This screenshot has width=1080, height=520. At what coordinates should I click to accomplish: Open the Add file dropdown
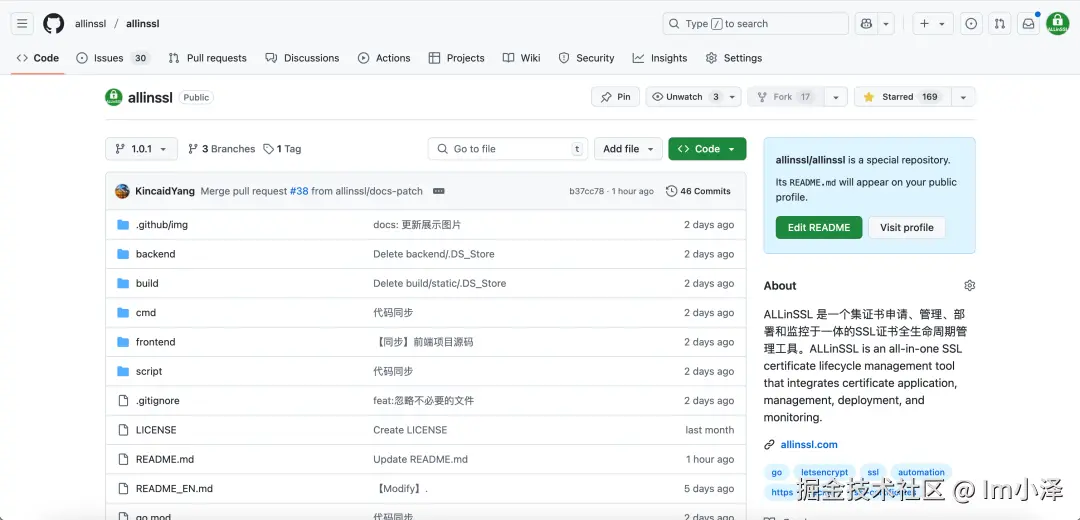(x=628, y=149)
